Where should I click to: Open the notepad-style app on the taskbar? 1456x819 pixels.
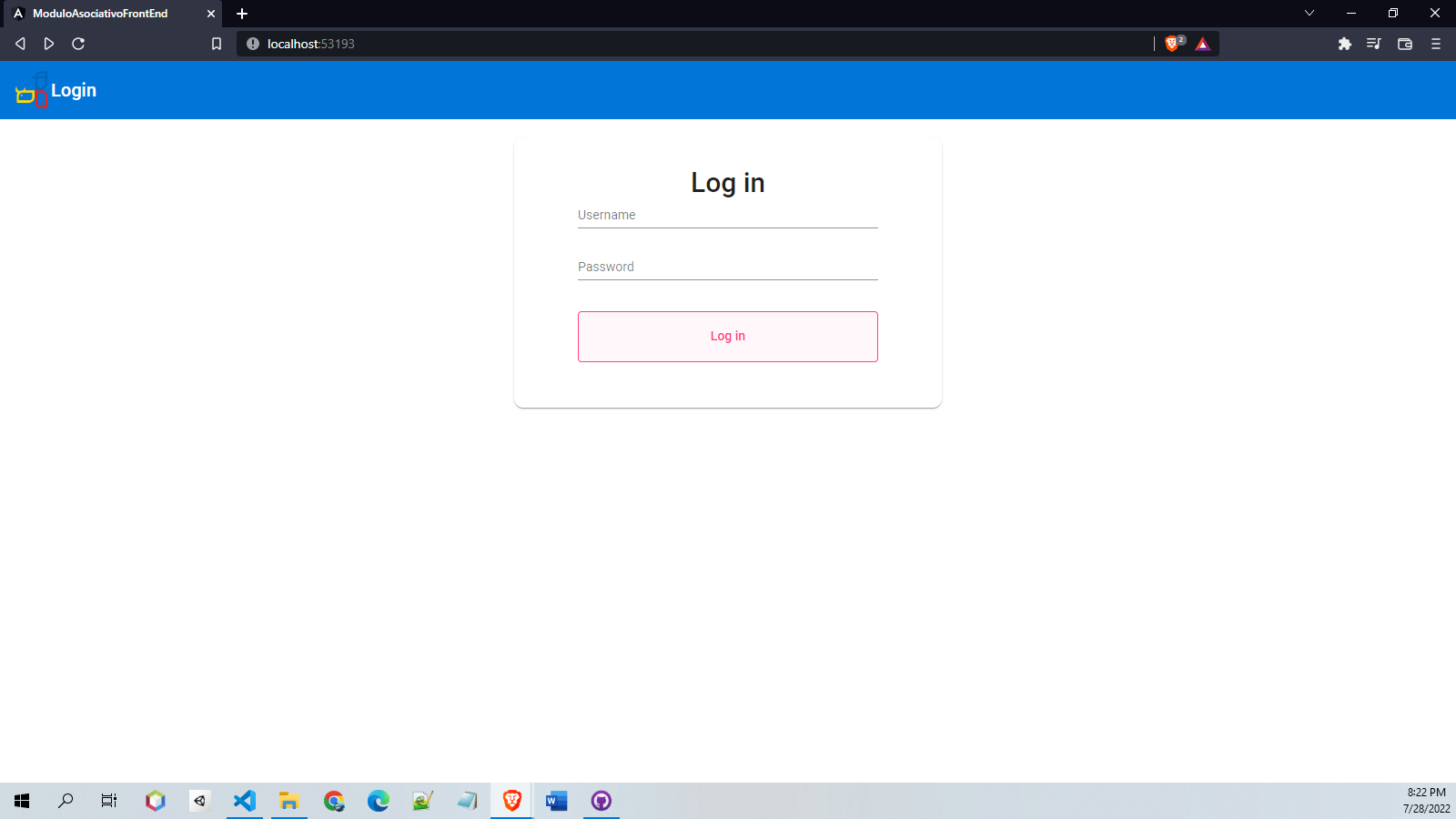468,801
